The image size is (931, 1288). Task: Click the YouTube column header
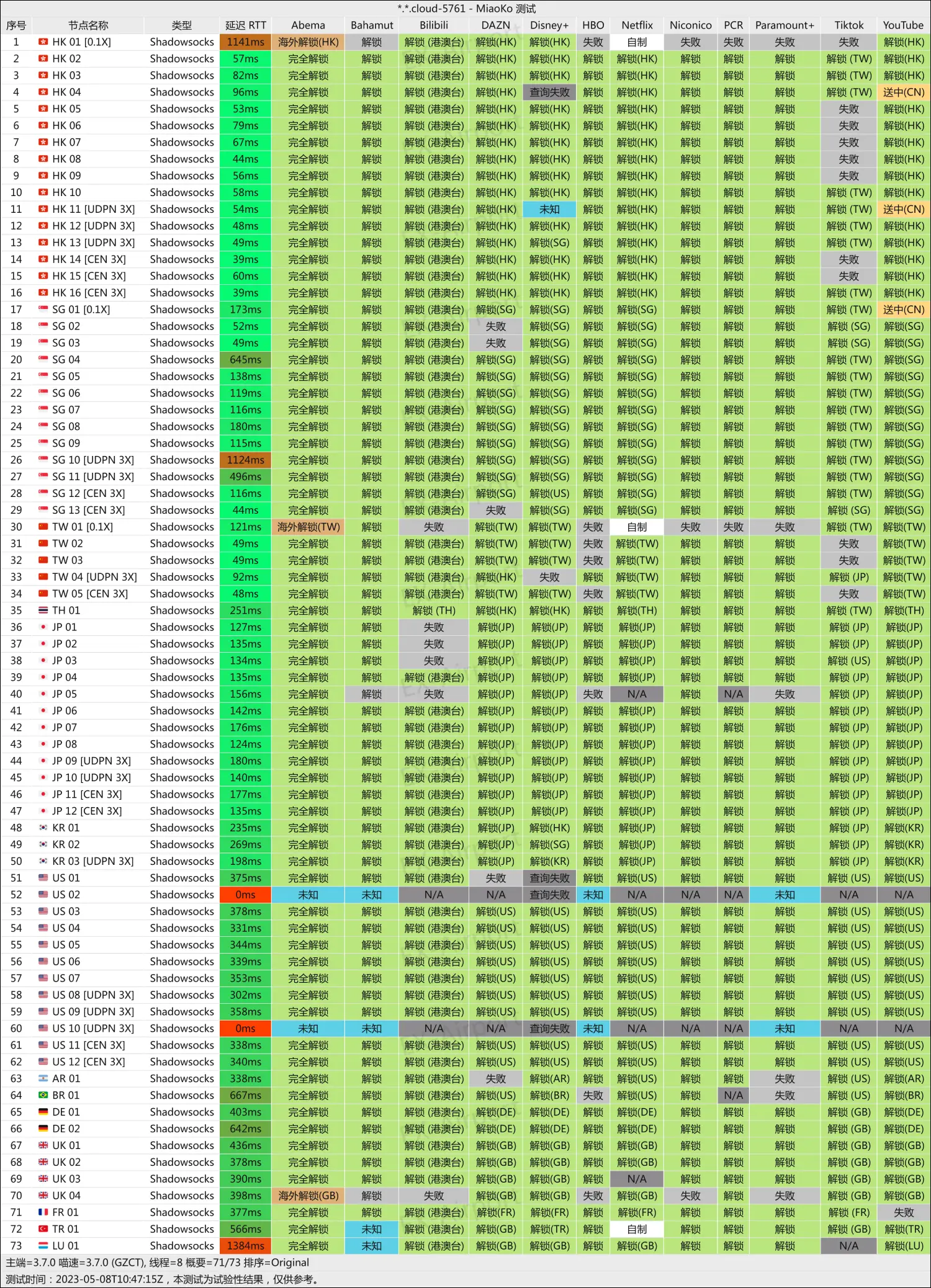[x=904, y=25]
